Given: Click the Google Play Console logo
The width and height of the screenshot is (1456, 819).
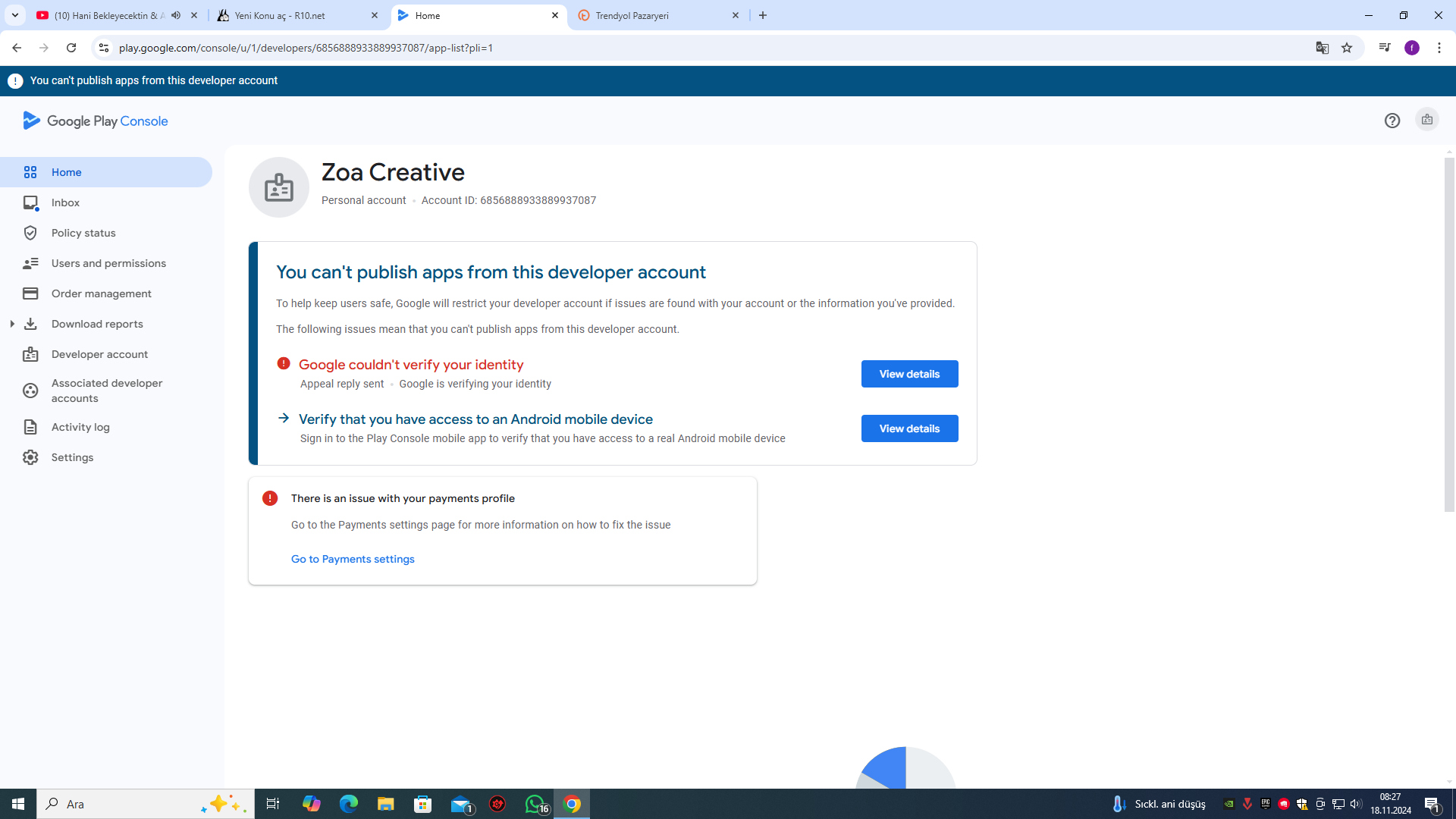Looking at the screenshot, I should point(96,121).
